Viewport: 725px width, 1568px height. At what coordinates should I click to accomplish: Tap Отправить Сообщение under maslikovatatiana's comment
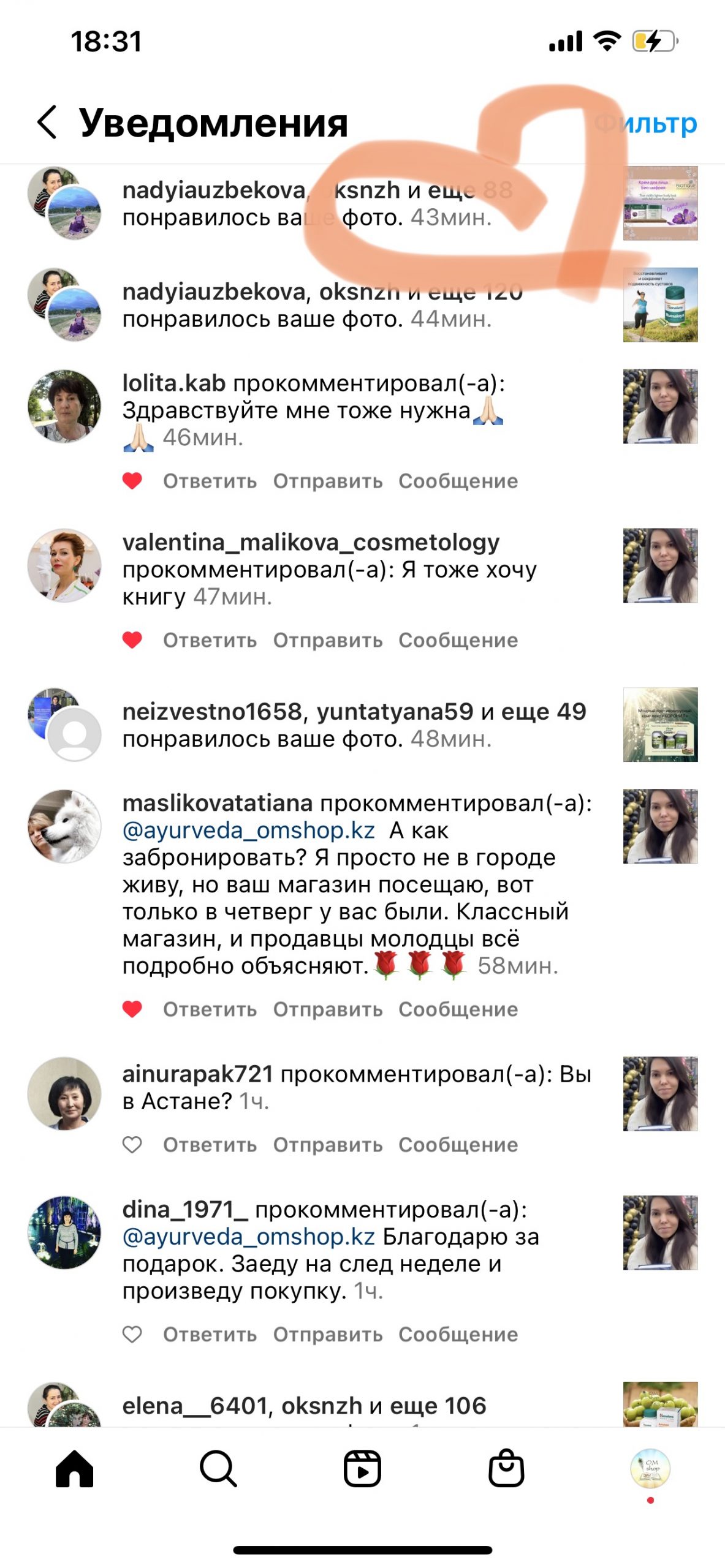coord(395,1009)
